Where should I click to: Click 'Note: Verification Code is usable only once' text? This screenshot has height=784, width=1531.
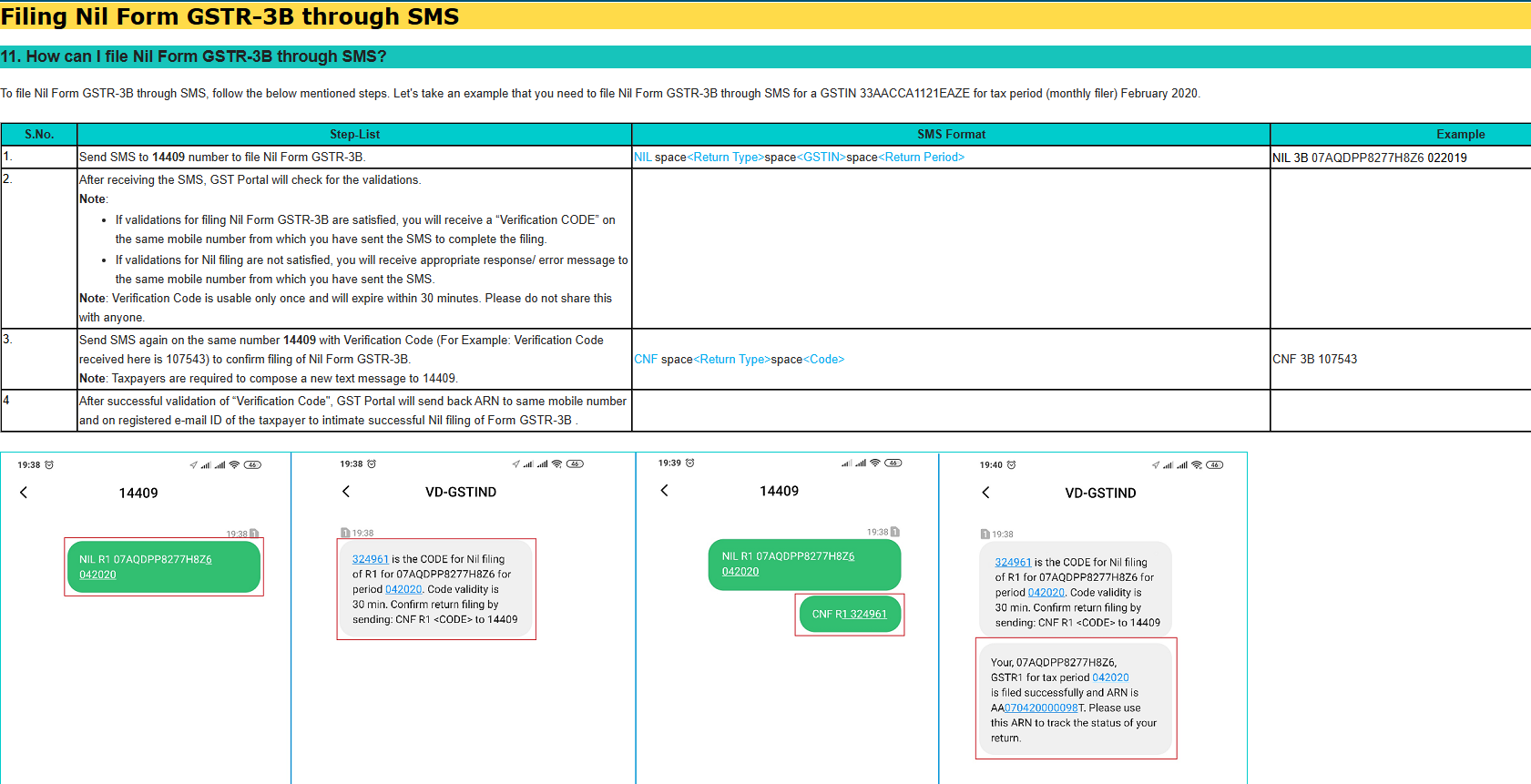(346, 308)
